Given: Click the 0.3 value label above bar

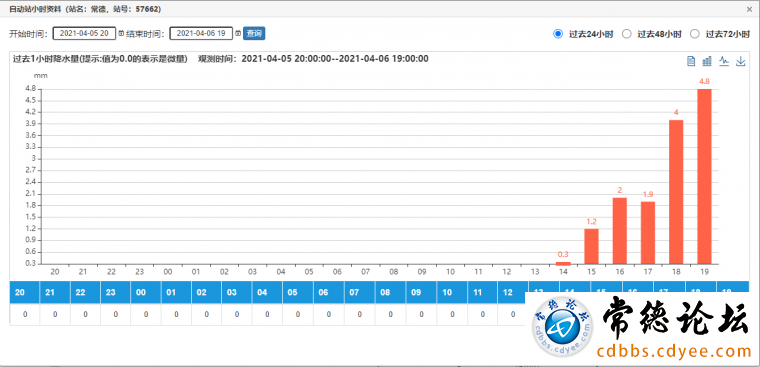Looking at the screenshot, I should (x=563, y=254).
